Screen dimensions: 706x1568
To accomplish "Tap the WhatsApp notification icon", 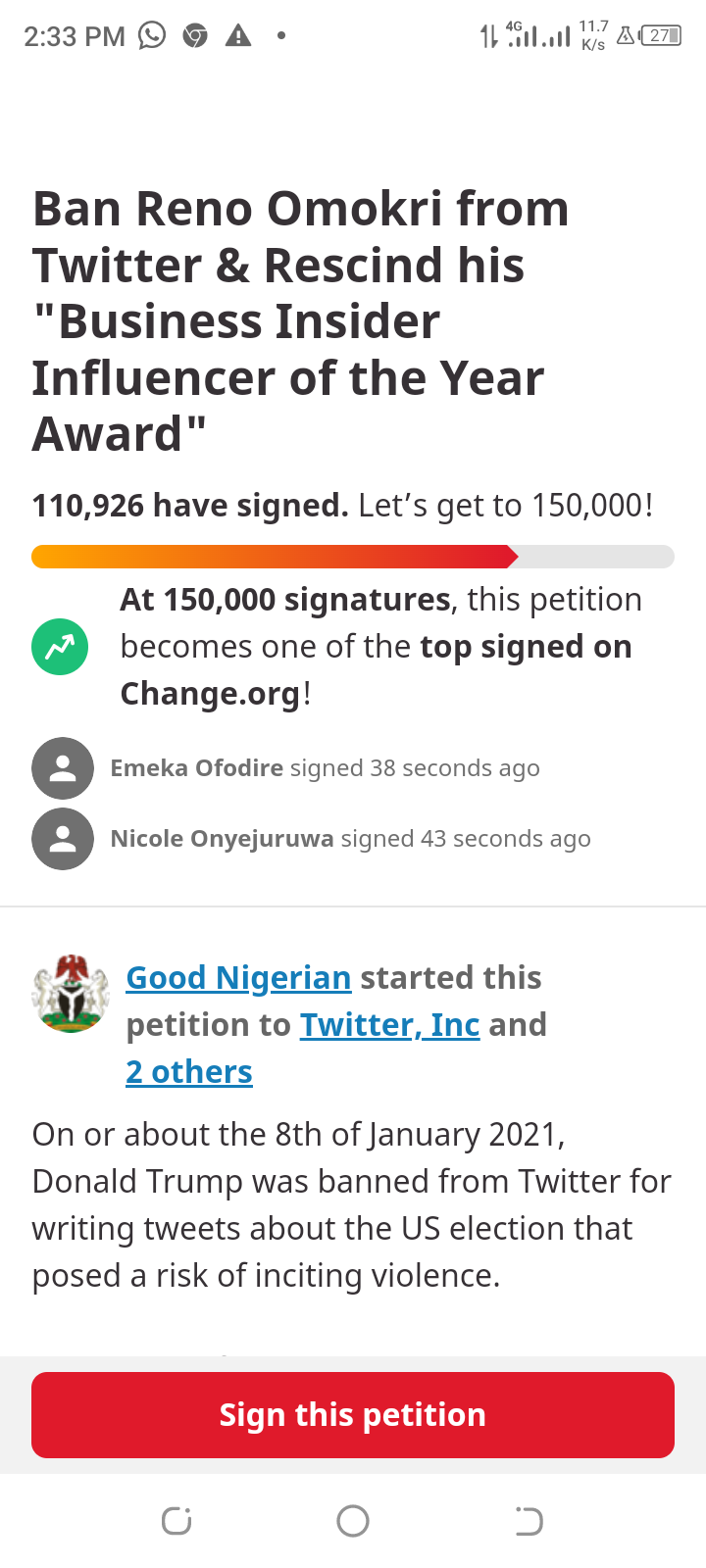I will point(152,36).
